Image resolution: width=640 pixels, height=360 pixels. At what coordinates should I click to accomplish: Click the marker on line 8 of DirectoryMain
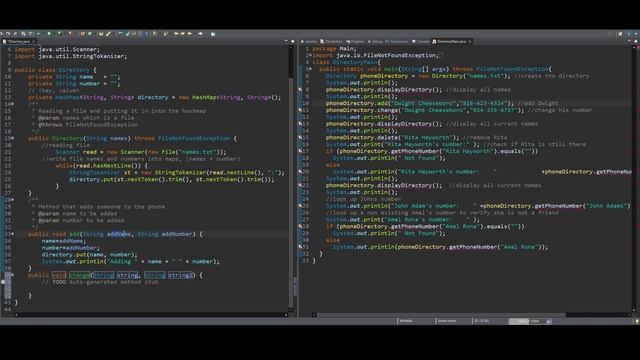[300, 89]
